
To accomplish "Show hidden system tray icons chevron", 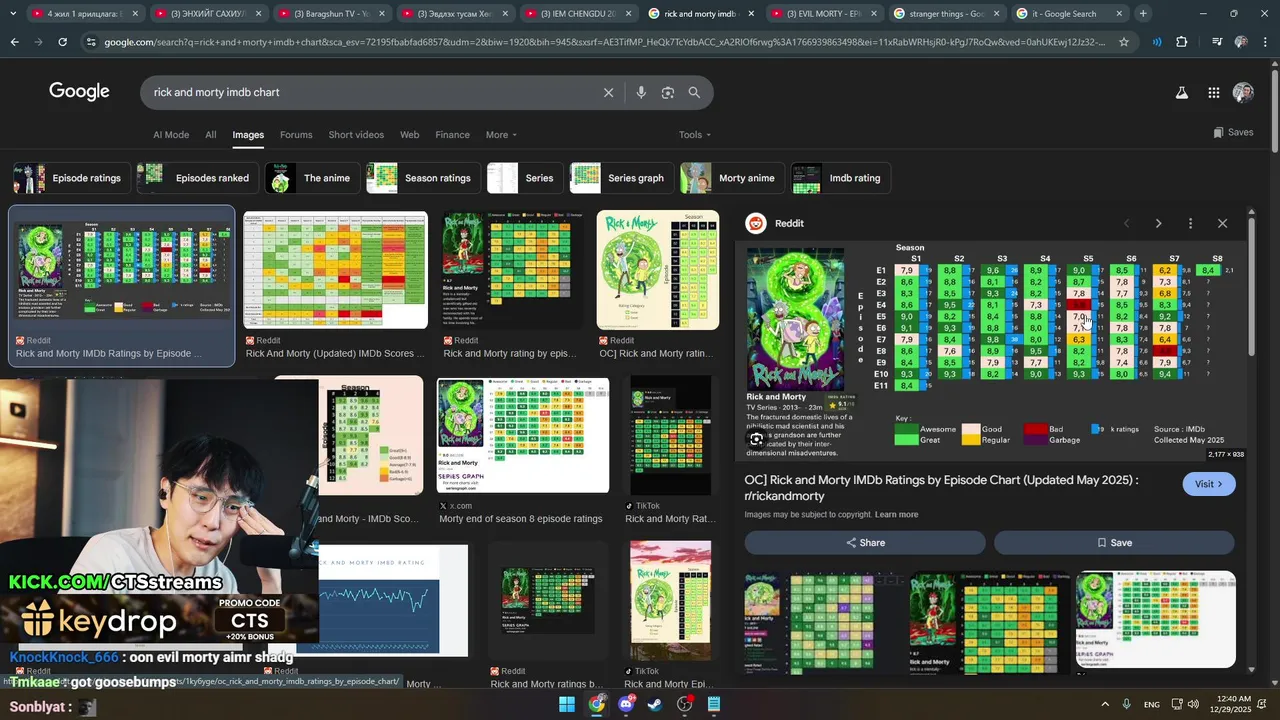I will (x=1105, y=704).
